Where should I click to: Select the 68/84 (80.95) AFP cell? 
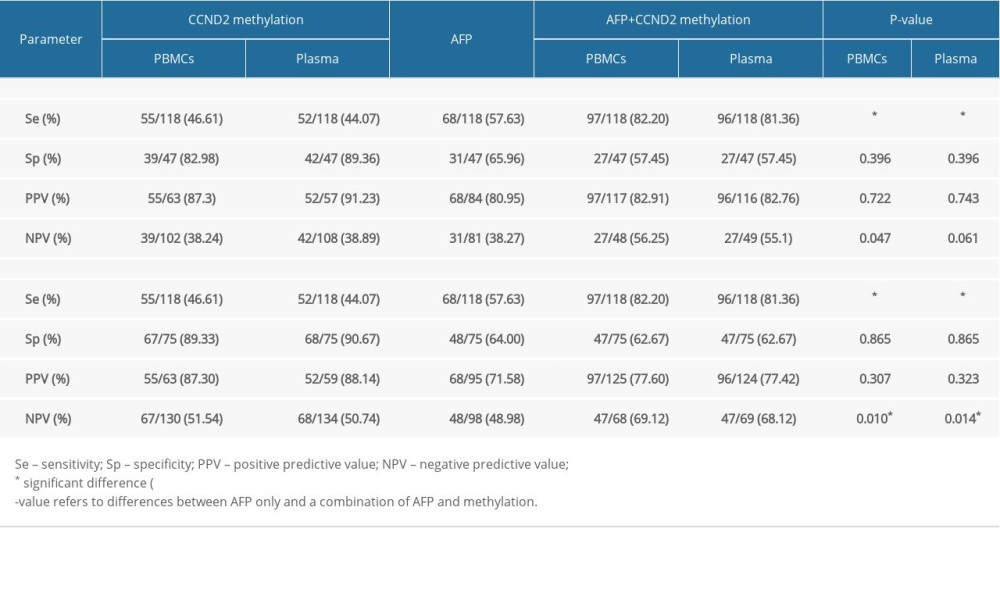(x=461, y=198)
